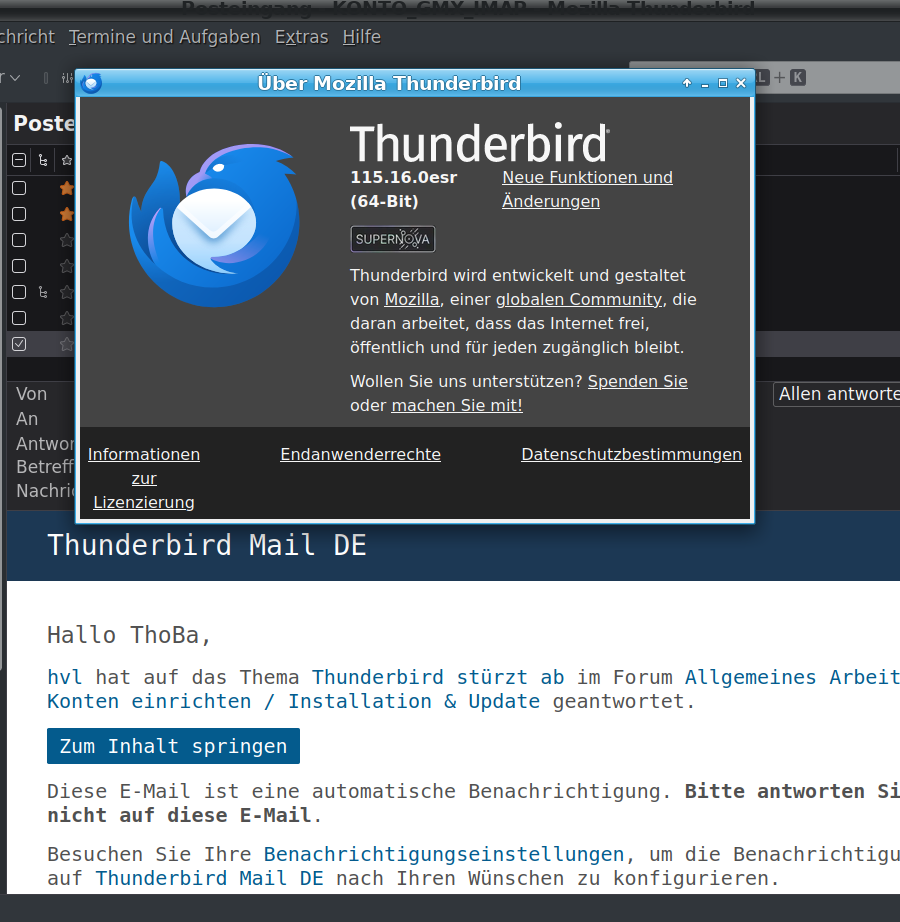This screenshot has width=900, height=922.
Task: Open the toolbar dropdown chevron at top left
Action: pos(15,78)
